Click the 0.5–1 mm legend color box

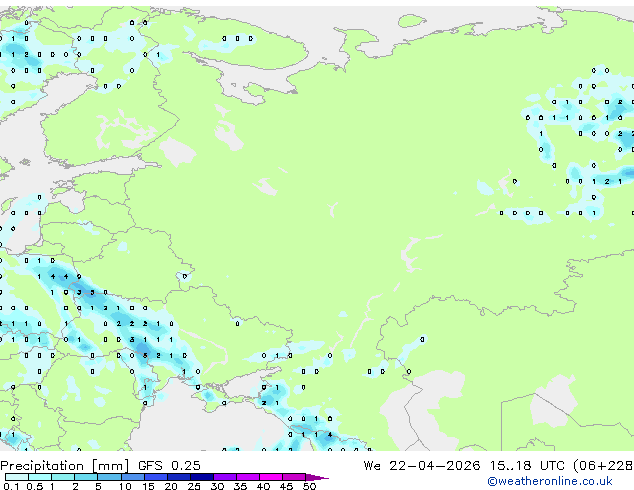(40, 477)
